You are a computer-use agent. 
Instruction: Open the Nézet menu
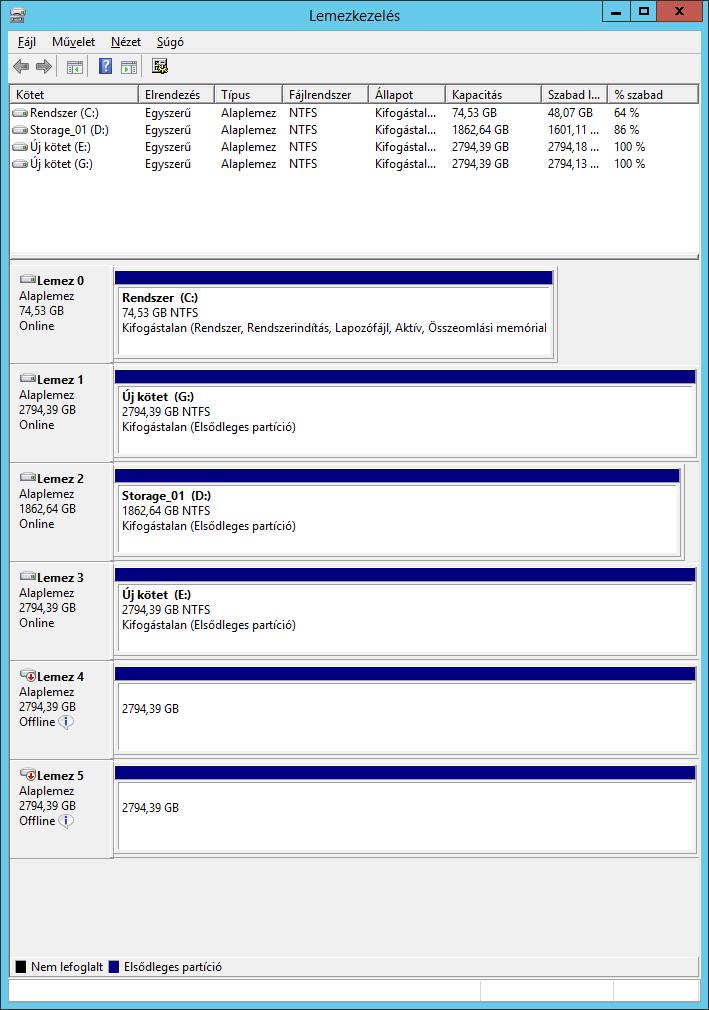[126, 42]
